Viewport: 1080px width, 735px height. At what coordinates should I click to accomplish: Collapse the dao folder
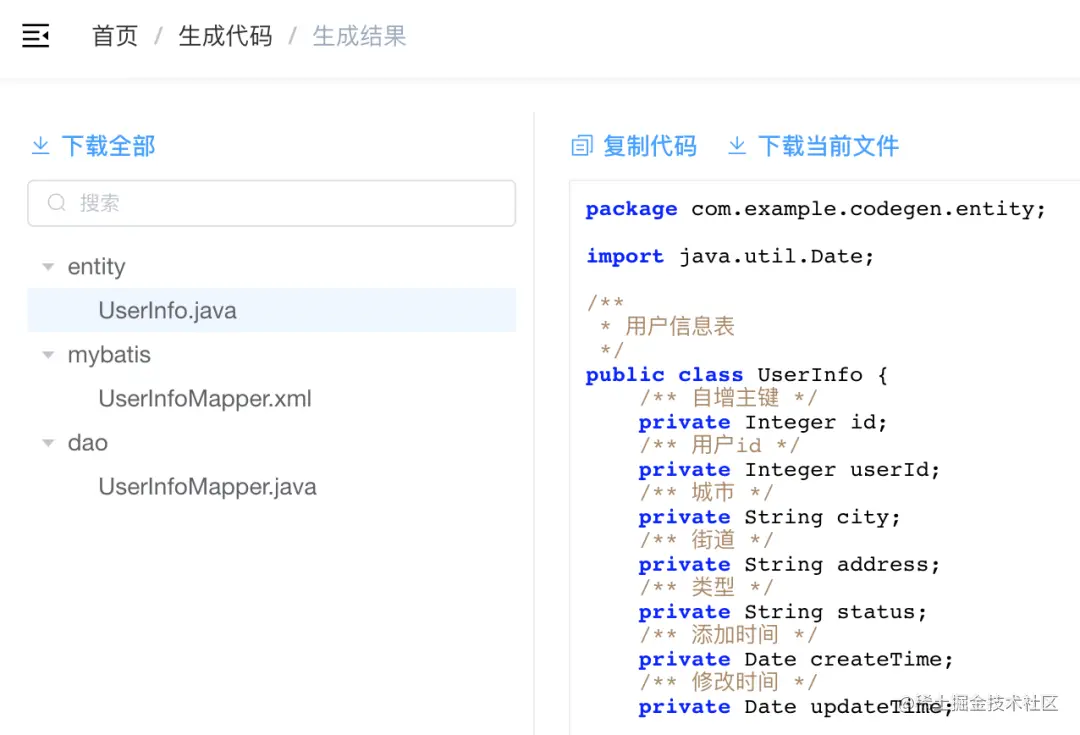[47, 443]
